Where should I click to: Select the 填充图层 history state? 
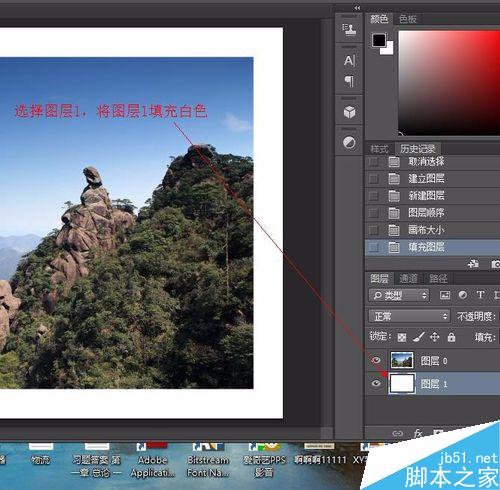[432, 247]
